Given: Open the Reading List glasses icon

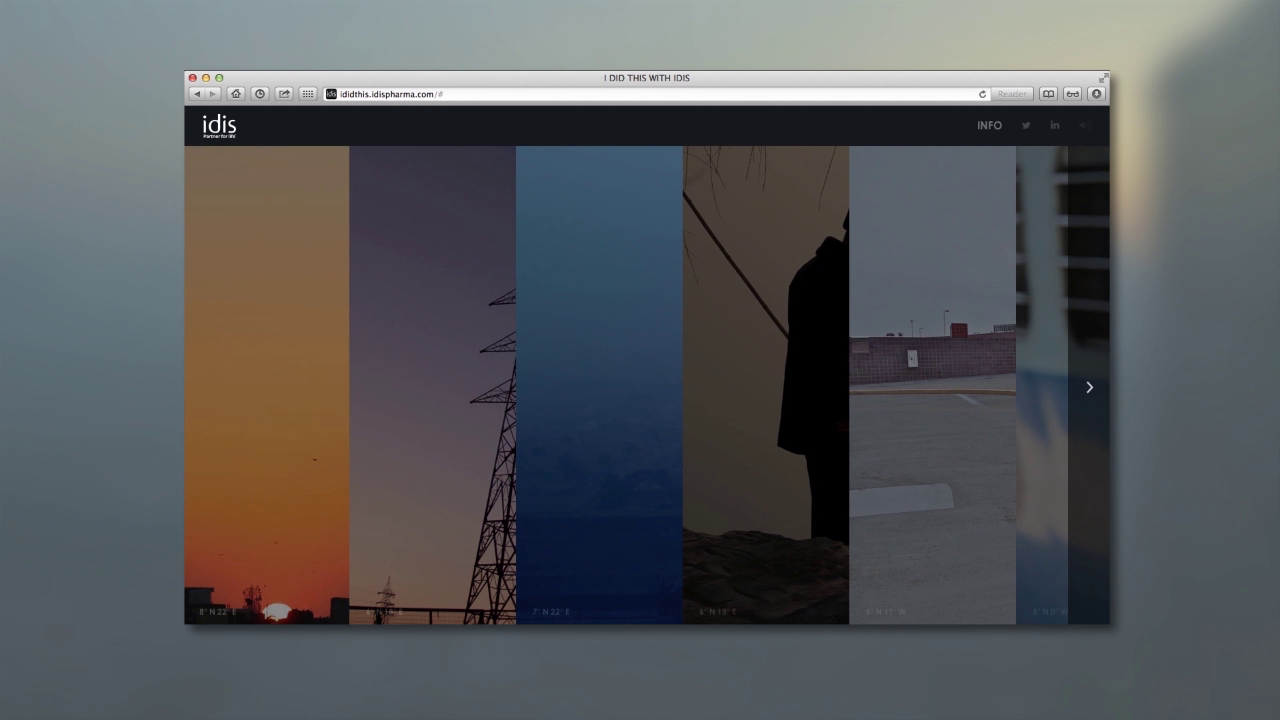Looking at the screenshot, I should click(x=1072, y=94).
